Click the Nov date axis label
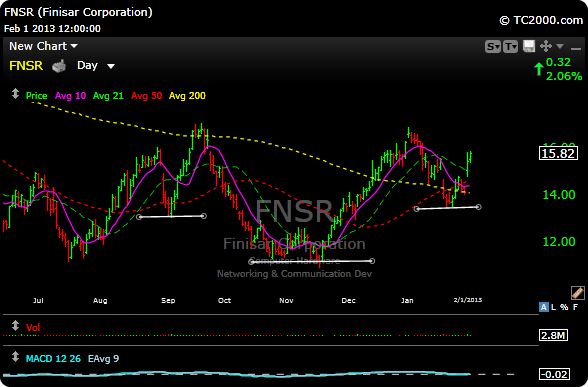This screenshot has height=387, width=588. pyautogui.click(x=286, y=300)
